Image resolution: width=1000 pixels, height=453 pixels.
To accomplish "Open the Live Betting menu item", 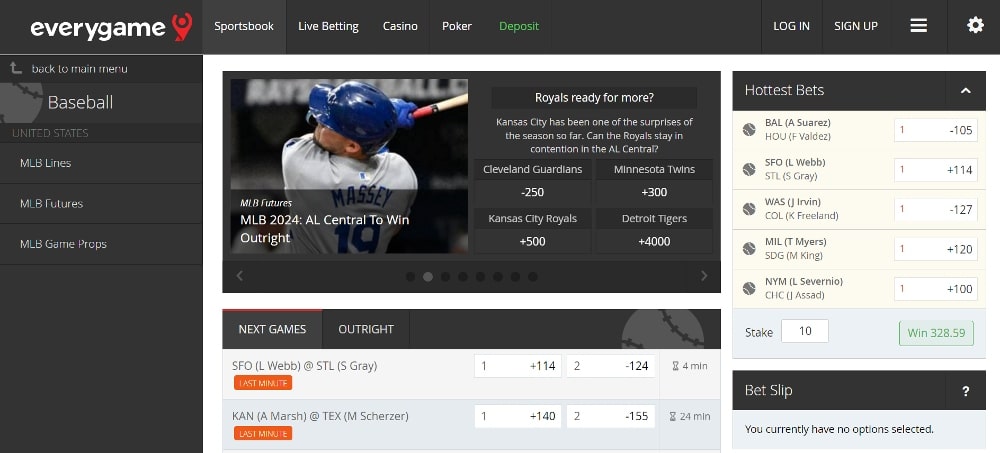I will click(328, 26).
